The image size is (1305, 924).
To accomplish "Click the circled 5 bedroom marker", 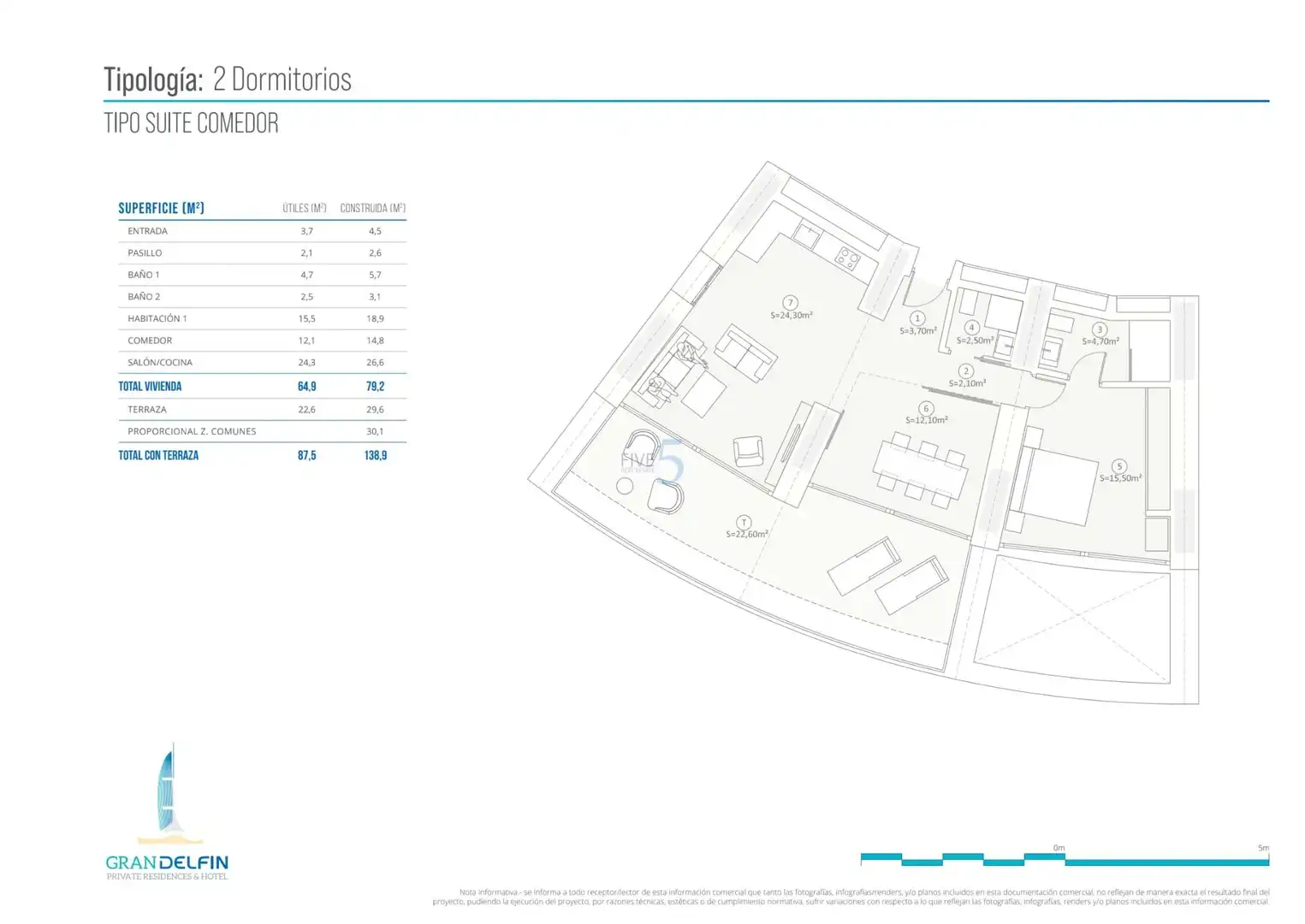I will pos(1119,466).
